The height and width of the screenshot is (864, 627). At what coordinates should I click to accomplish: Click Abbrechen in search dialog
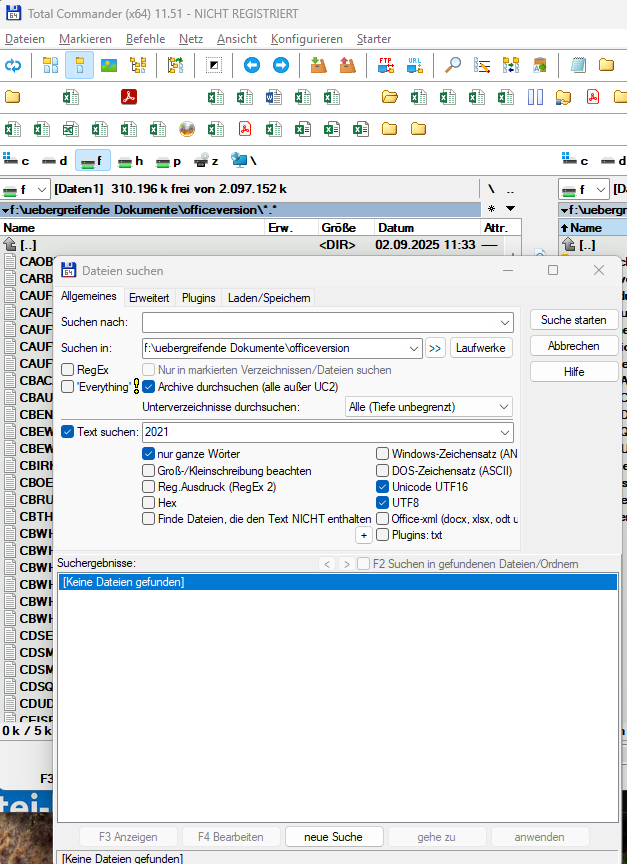coord(574,346)
